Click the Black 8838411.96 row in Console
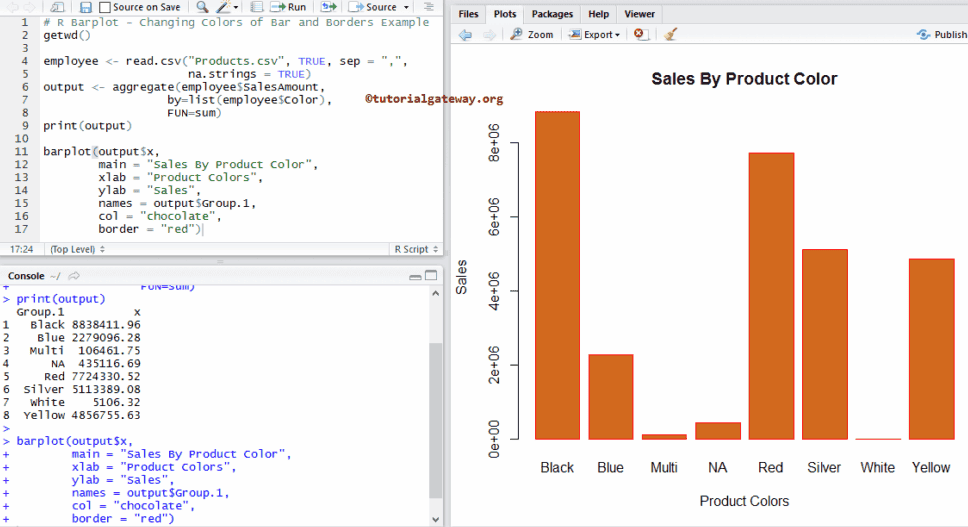Image resolution: width=968 pixels, height=527 pixels. click(72, 325)
